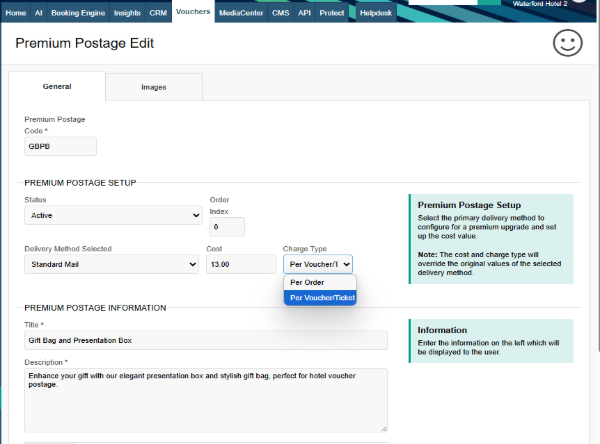Edit the Title field text
The image size is (600, 444).
click(206, 340)
